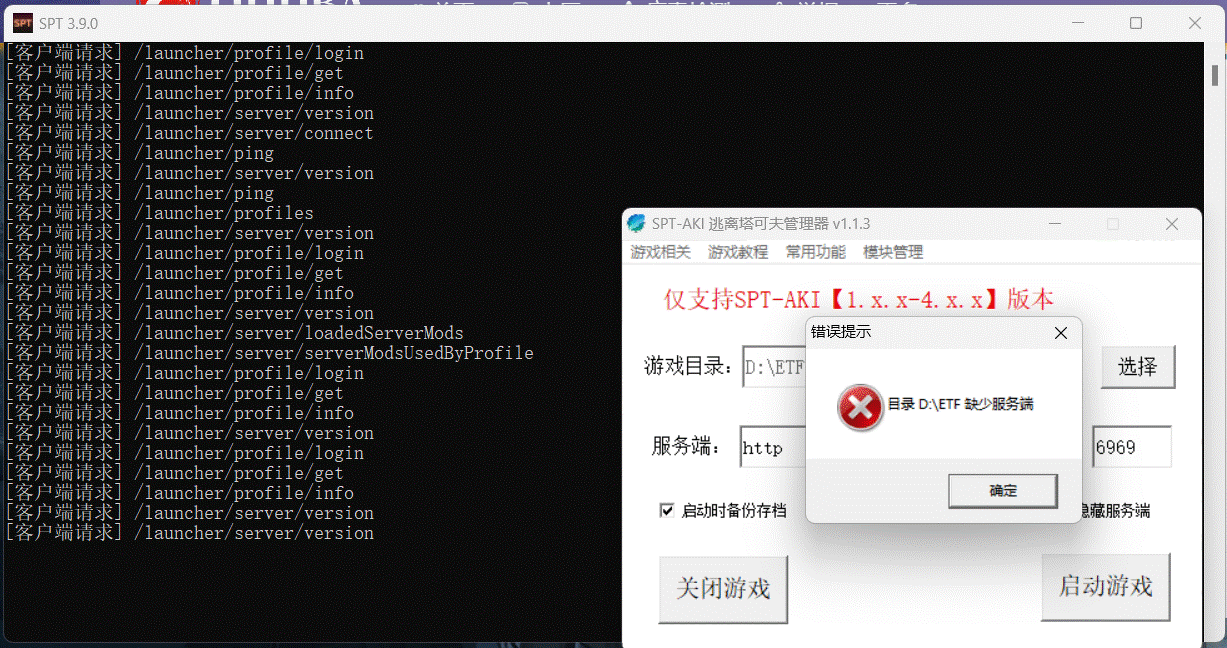Dismiss the 错误提示 dialog with its X

(x=1060, y=333)
